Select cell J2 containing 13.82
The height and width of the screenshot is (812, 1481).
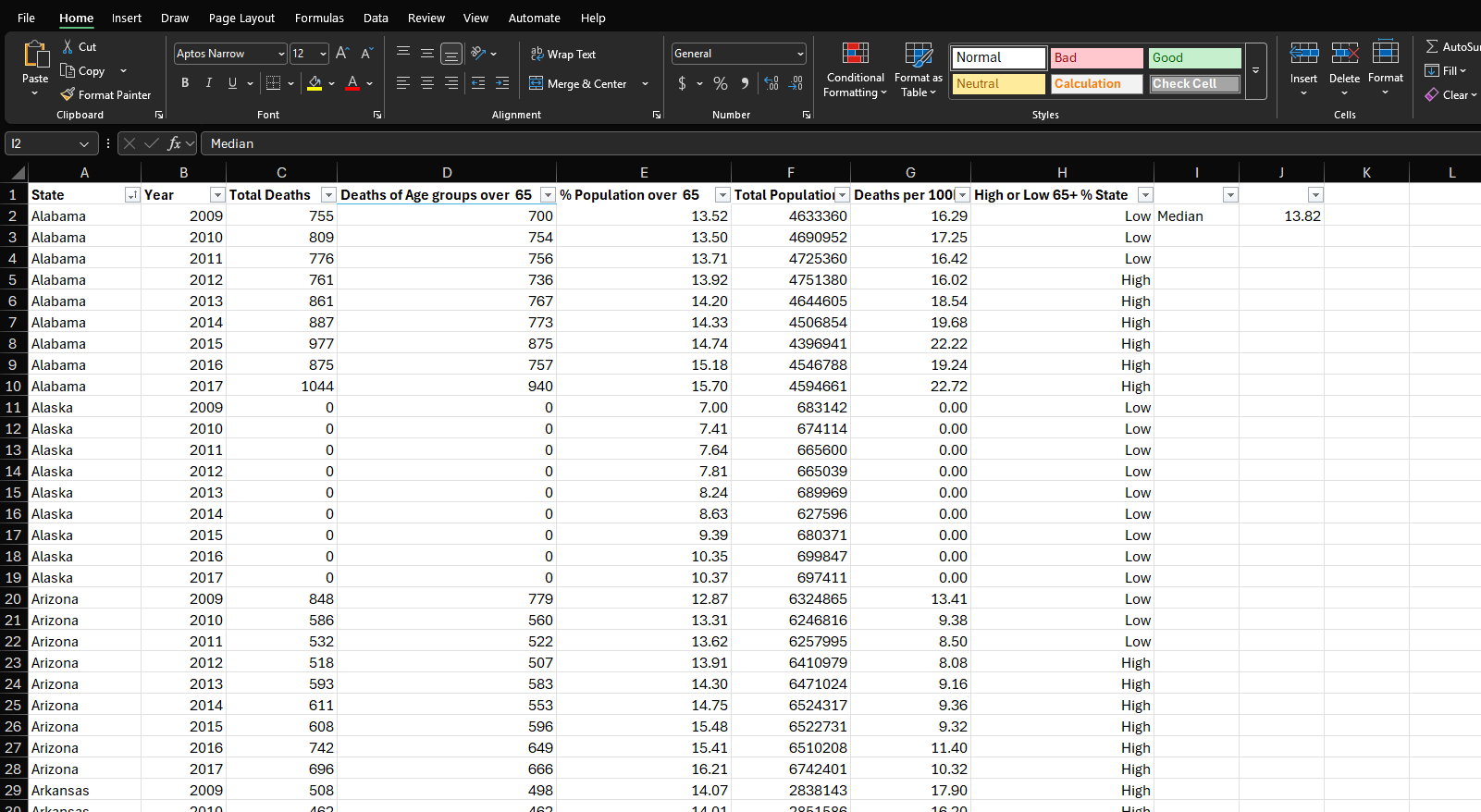point(1281,216)
